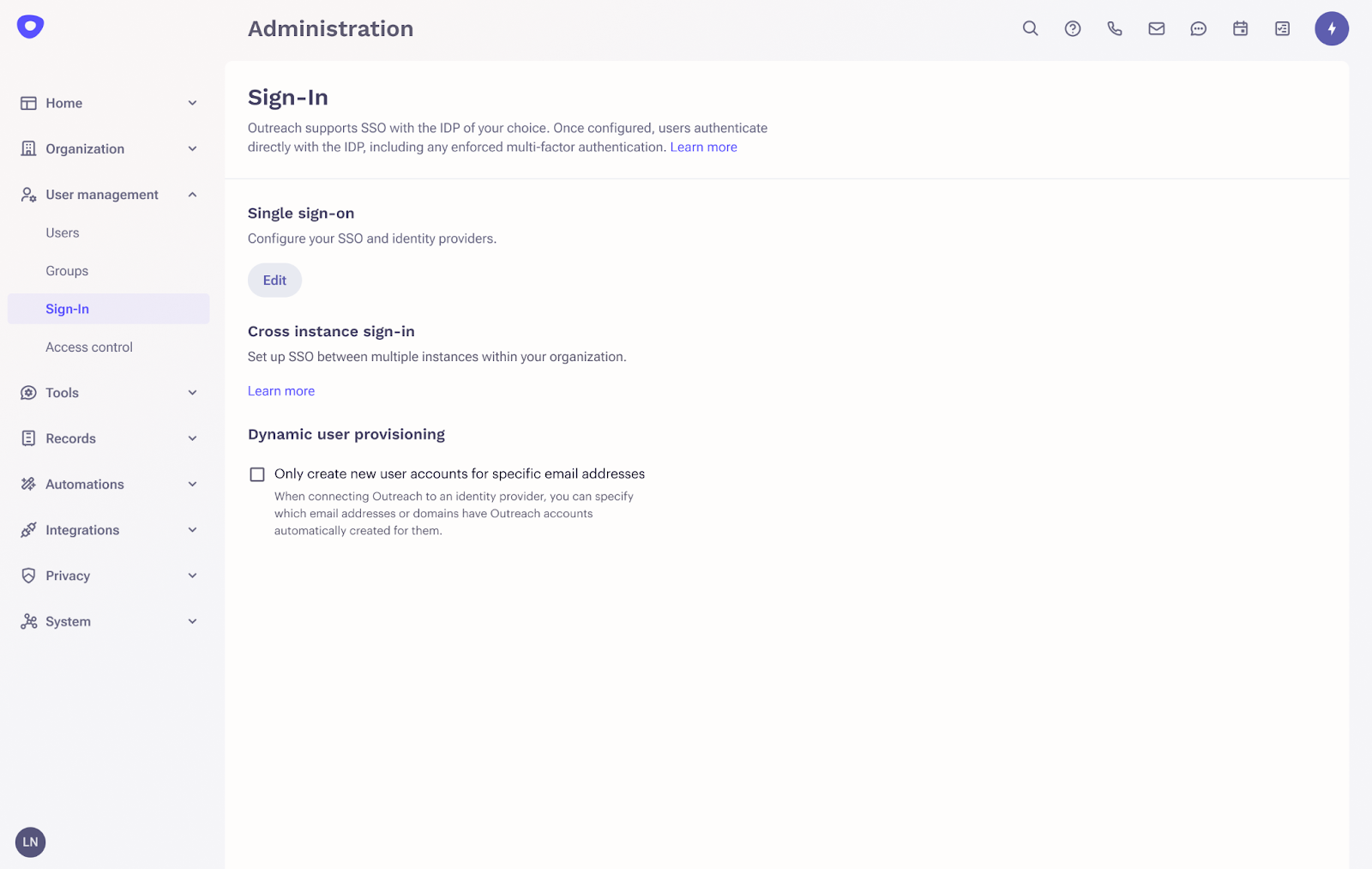
Task: Expand the Organization chevron
Action: click(192, 148)
